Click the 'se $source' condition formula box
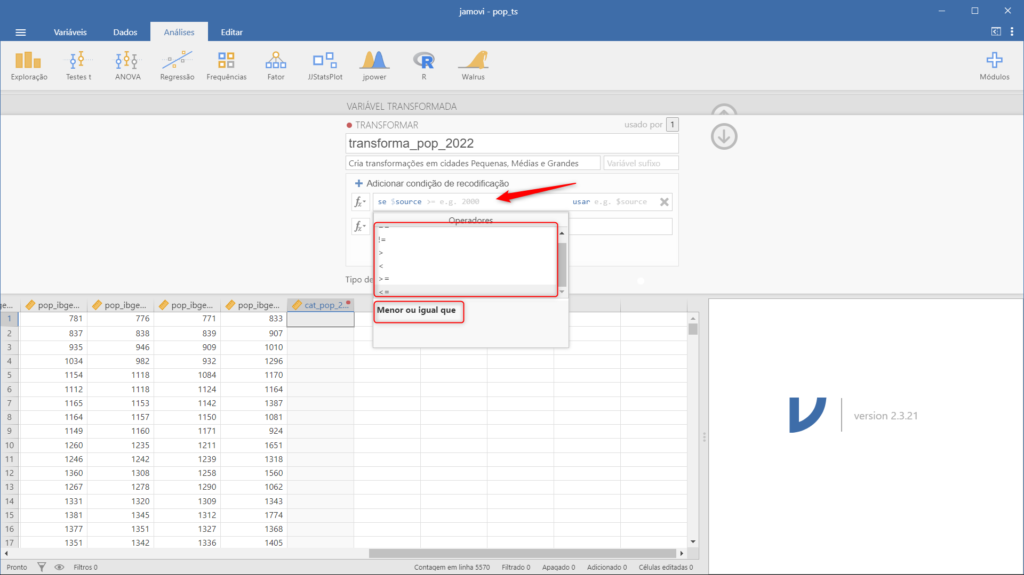The image size is (1024, 575). pyautogui.click(x=470, y=202)
